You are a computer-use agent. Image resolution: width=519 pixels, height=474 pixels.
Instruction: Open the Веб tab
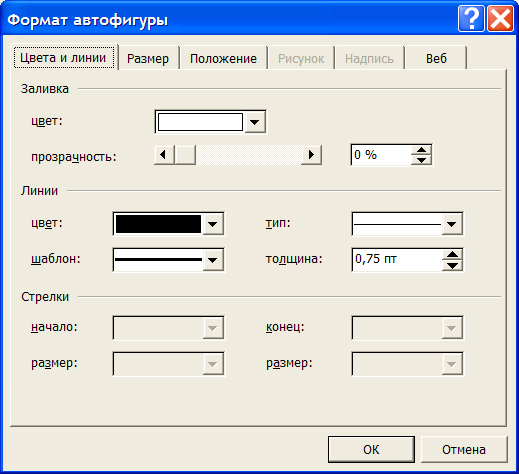pyautogui.click(x=436, y=59)
